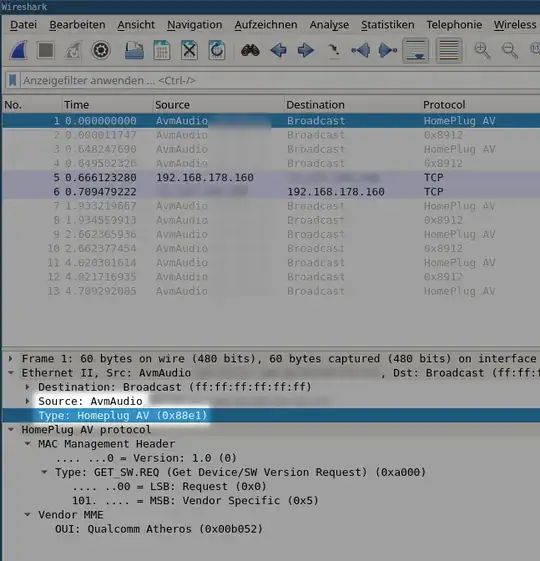Image resolution: width=540 pixels, height=561 pixels.
Task: Close this capture file
Action: [189, 50]
